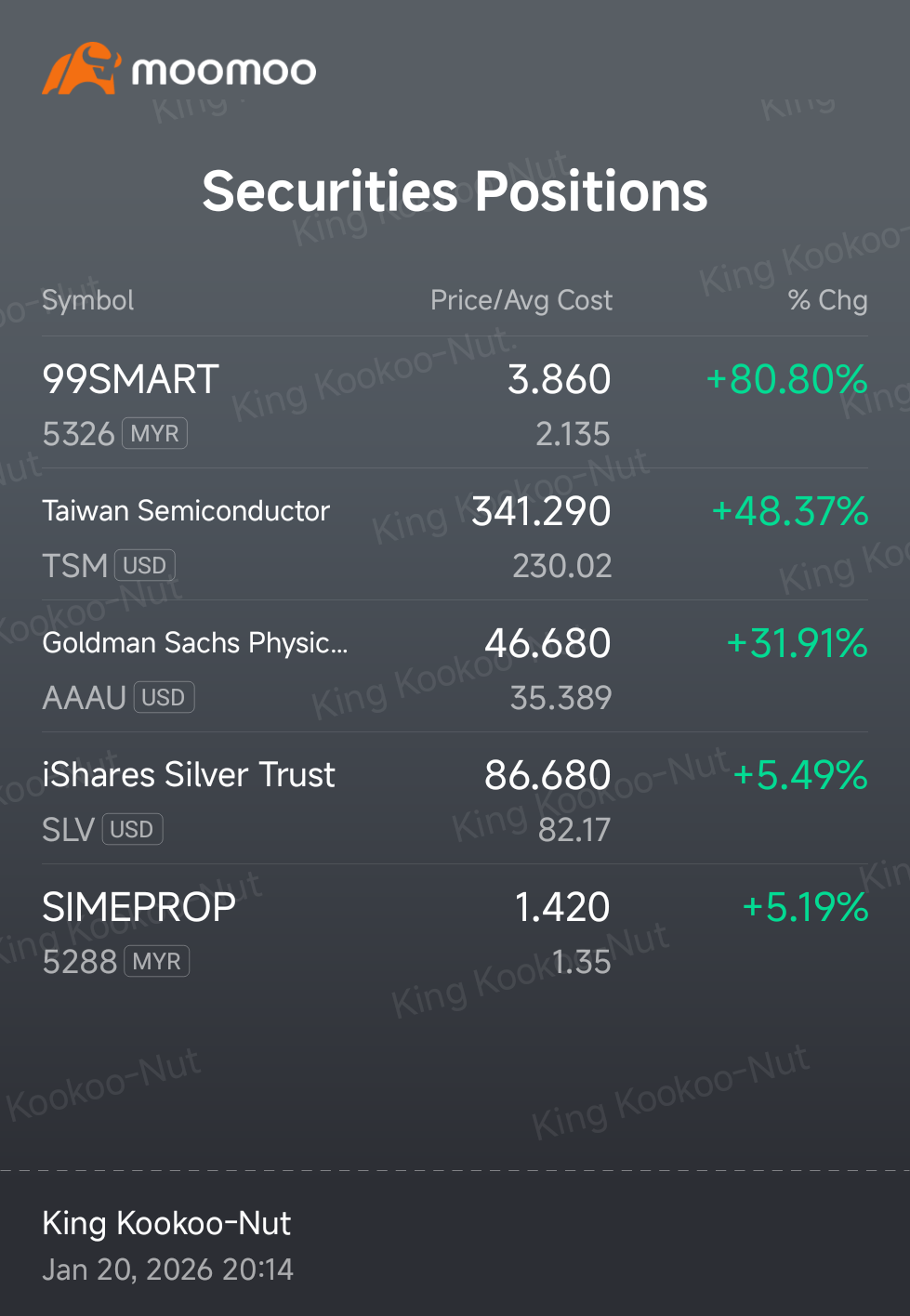Select the Goldman Sachs Physic... holding
This screenshot has width=910, height=1316.
pyautogui.click(x=455, y=666)
